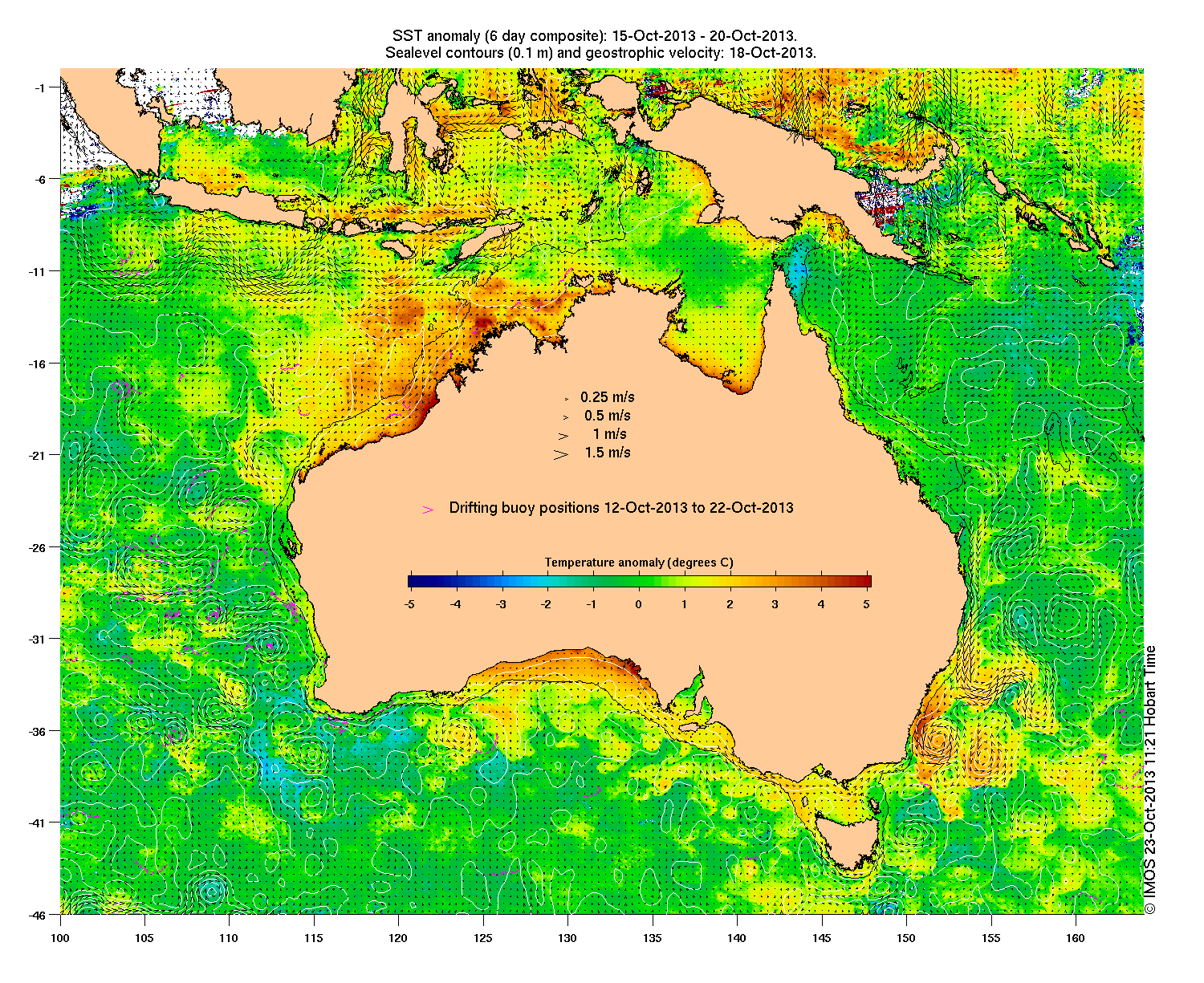
Task: Click the 'Temperature anomaly (degrees C)' colorbar label
Action: (x=639, y=563)
